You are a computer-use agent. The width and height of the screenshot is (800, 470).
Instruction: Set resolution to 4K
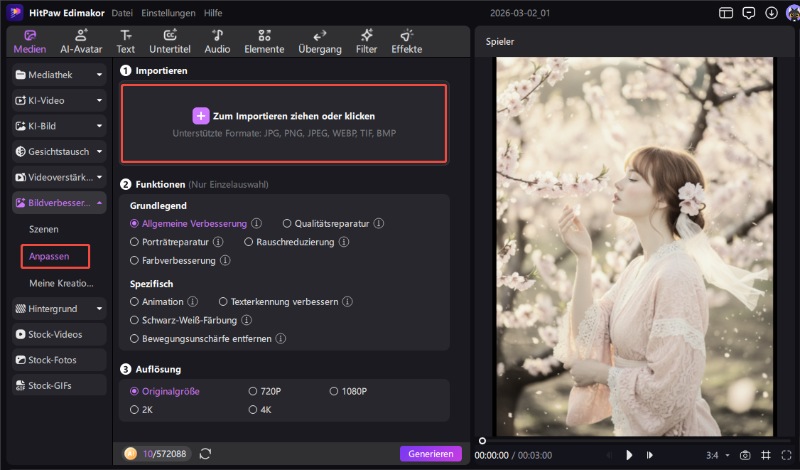253,409
